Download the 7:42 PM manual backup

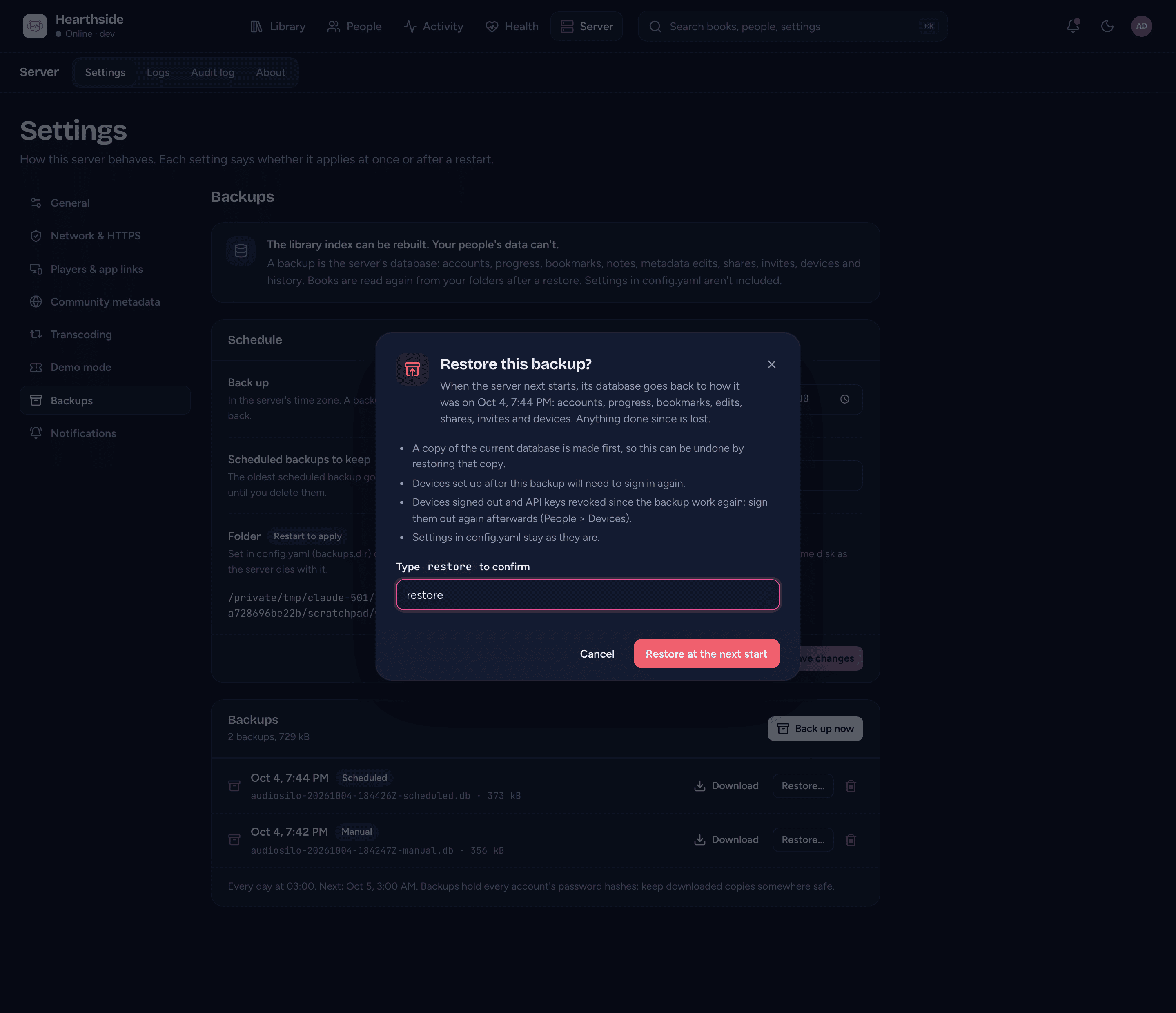click(726, 840)
